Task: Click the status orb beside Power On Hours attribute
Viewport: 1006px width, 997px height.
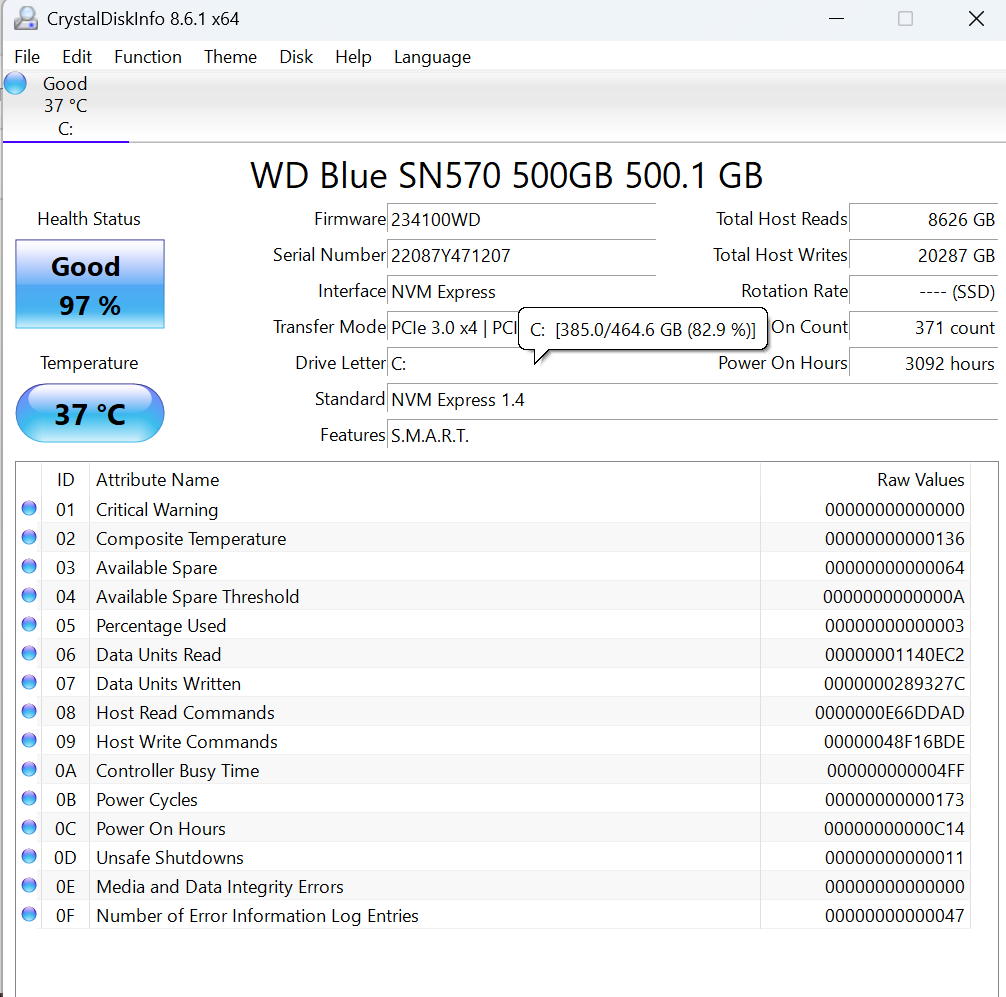Action: (x=29, y=828)
